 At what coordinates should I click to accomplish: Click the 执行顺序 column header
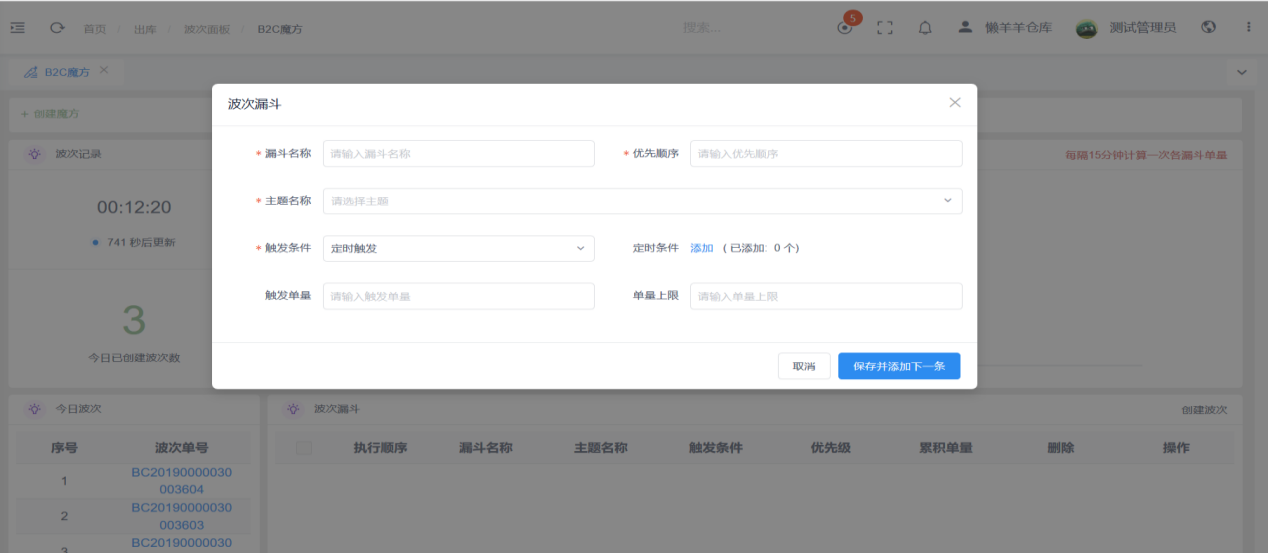point(380,448)
